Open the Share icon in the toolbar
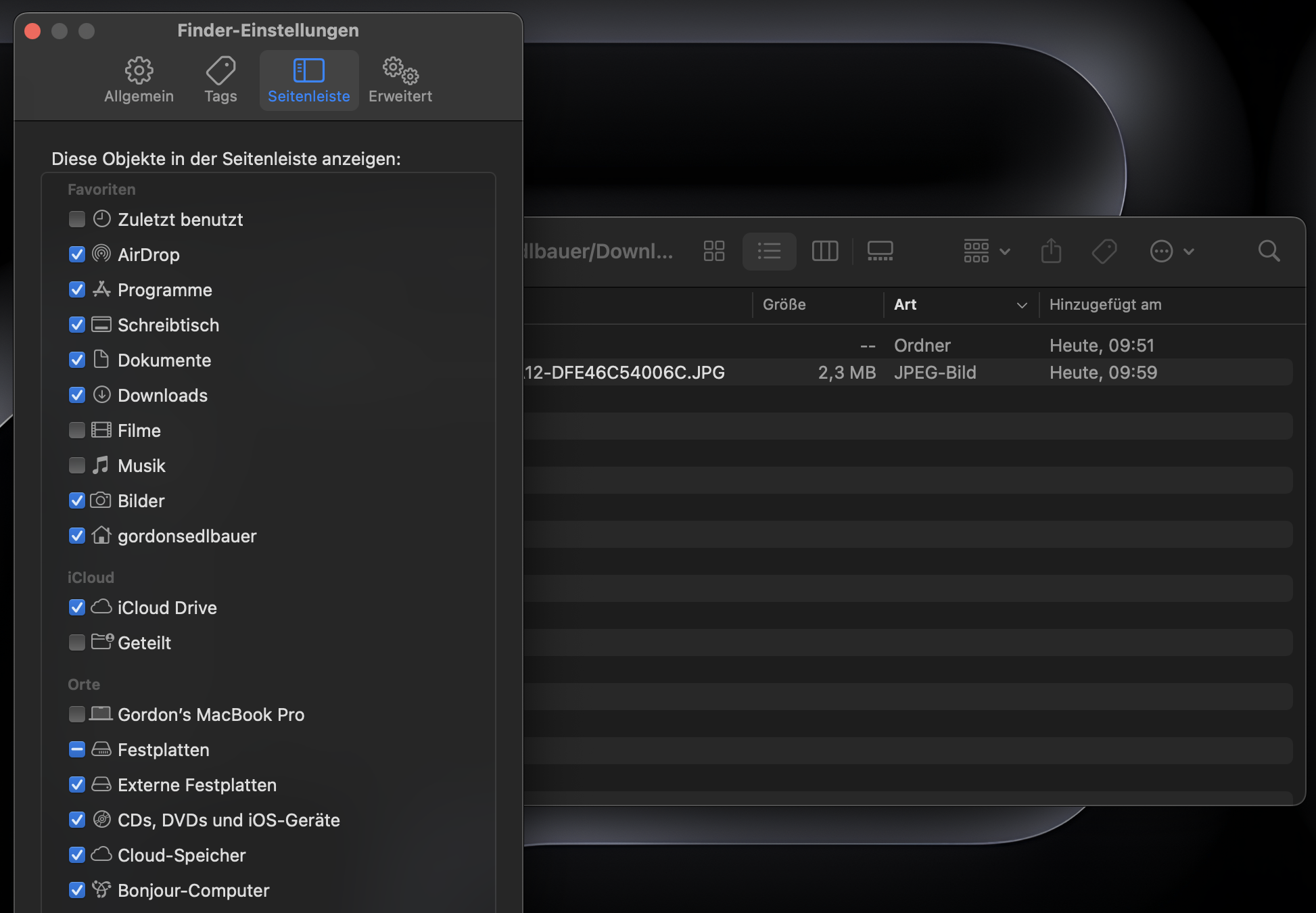The image size is (1316, 913). 1050,251
